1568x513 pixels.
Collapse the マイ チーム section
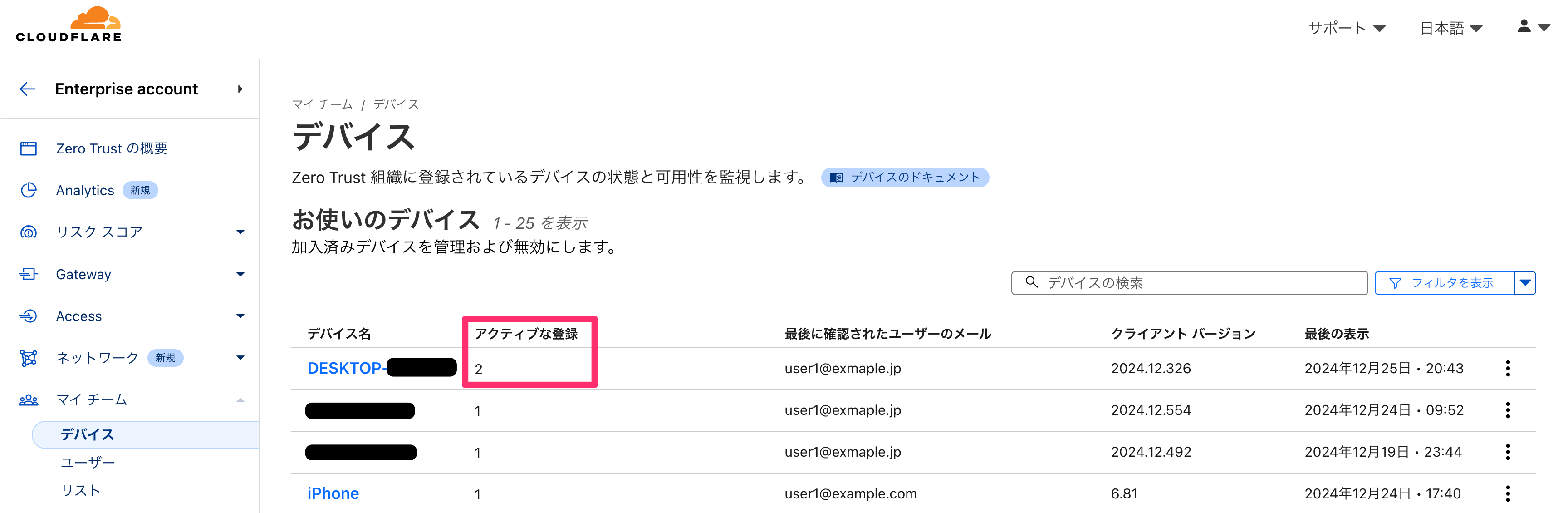[x=240, y=400]
